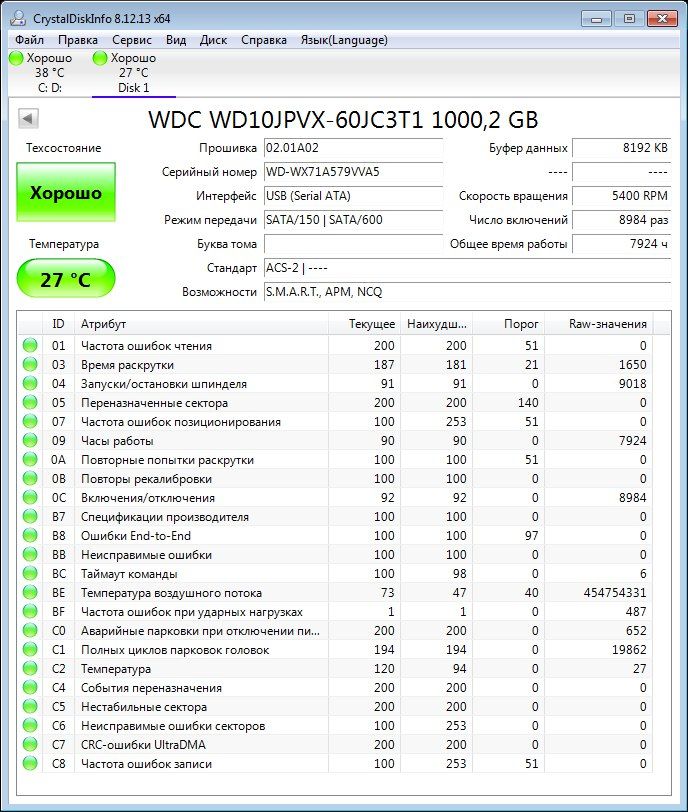Click the features field S.M.A.R.T., APM, NCQ

(467, 292)
